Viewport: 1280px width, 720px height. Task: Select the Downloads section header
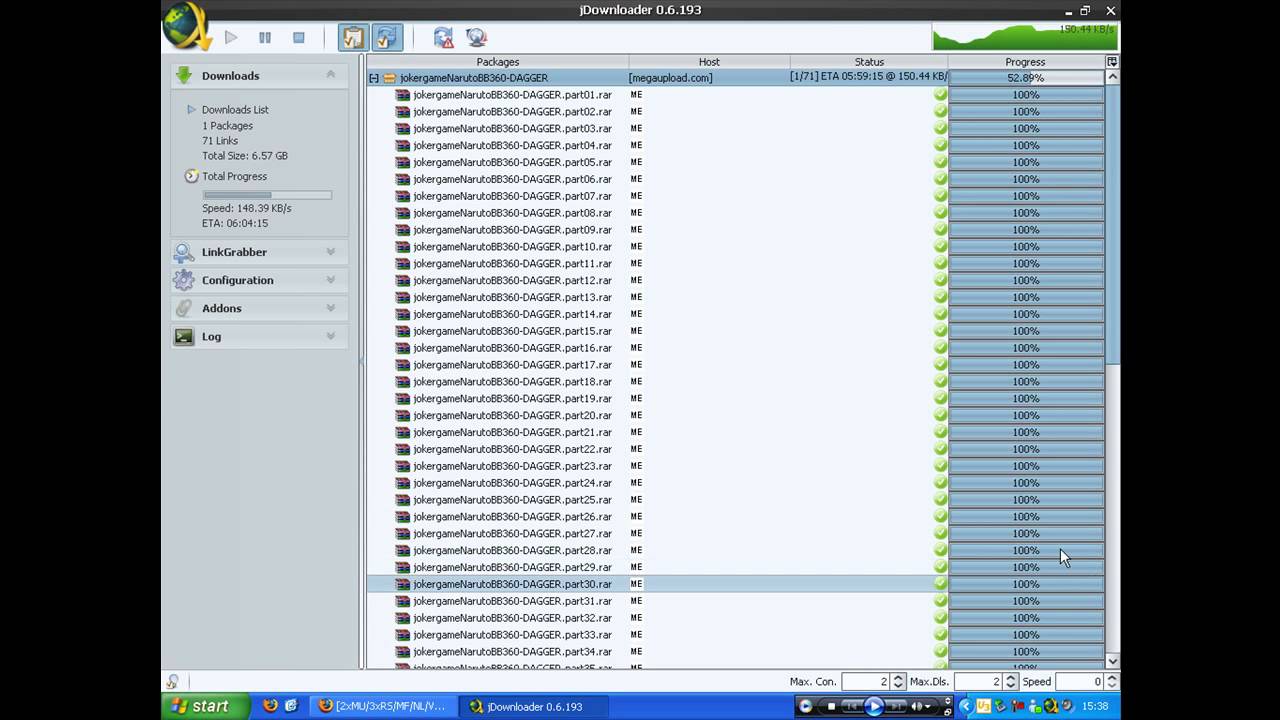(x=259, y=75)
